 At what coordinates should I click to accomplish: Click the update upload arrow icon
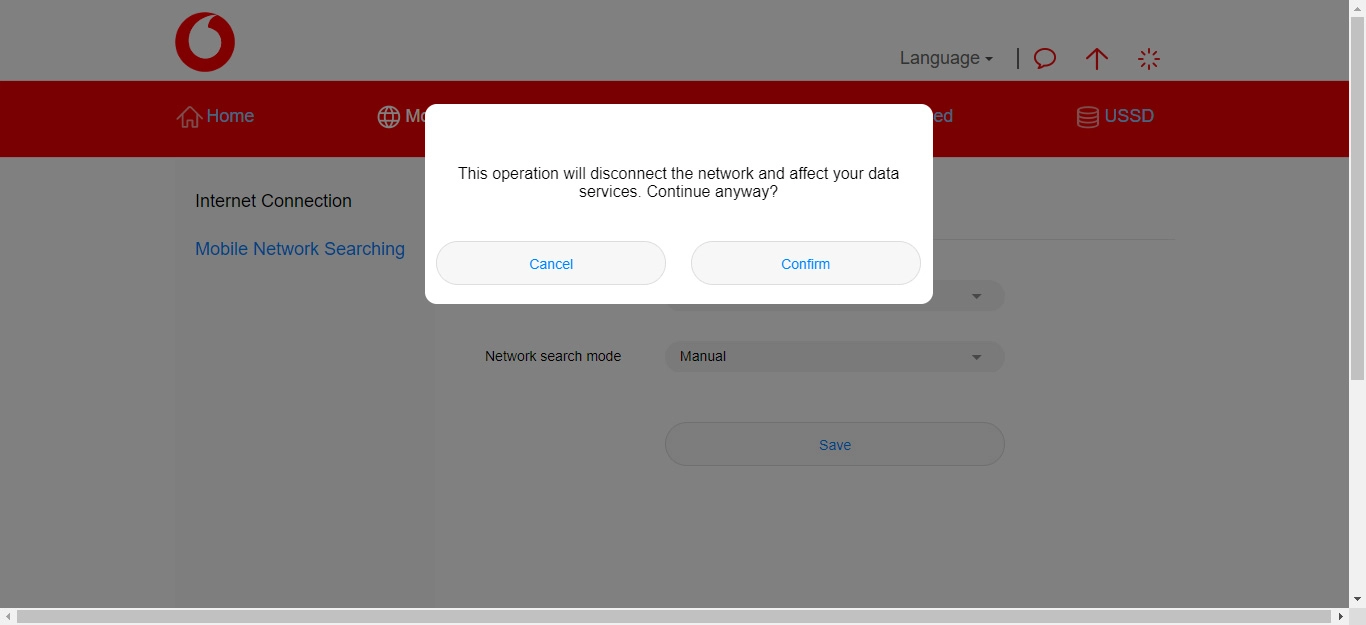pyautogui.click(x=1097, y=59)
